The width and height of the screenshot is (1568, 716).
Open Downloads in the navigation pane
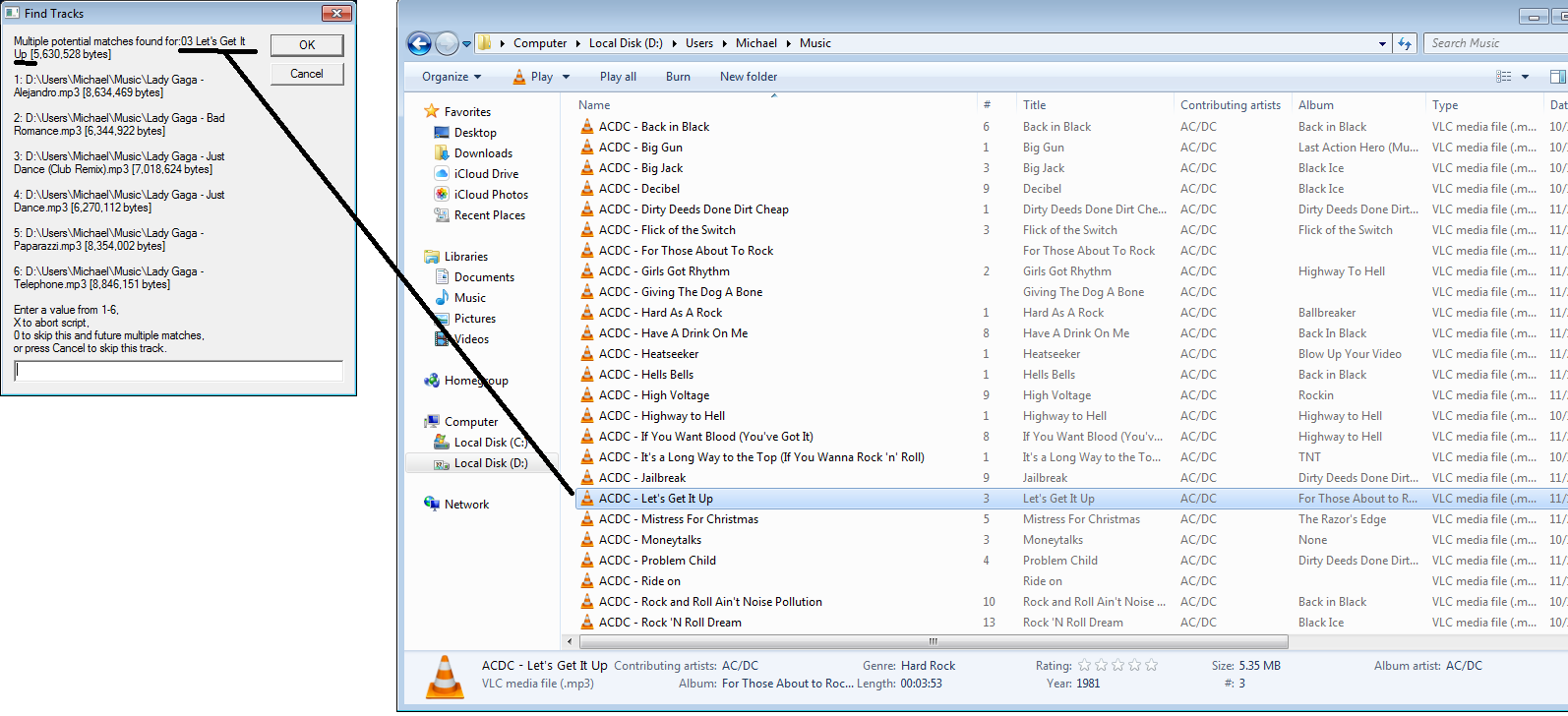tap(483, 153)
